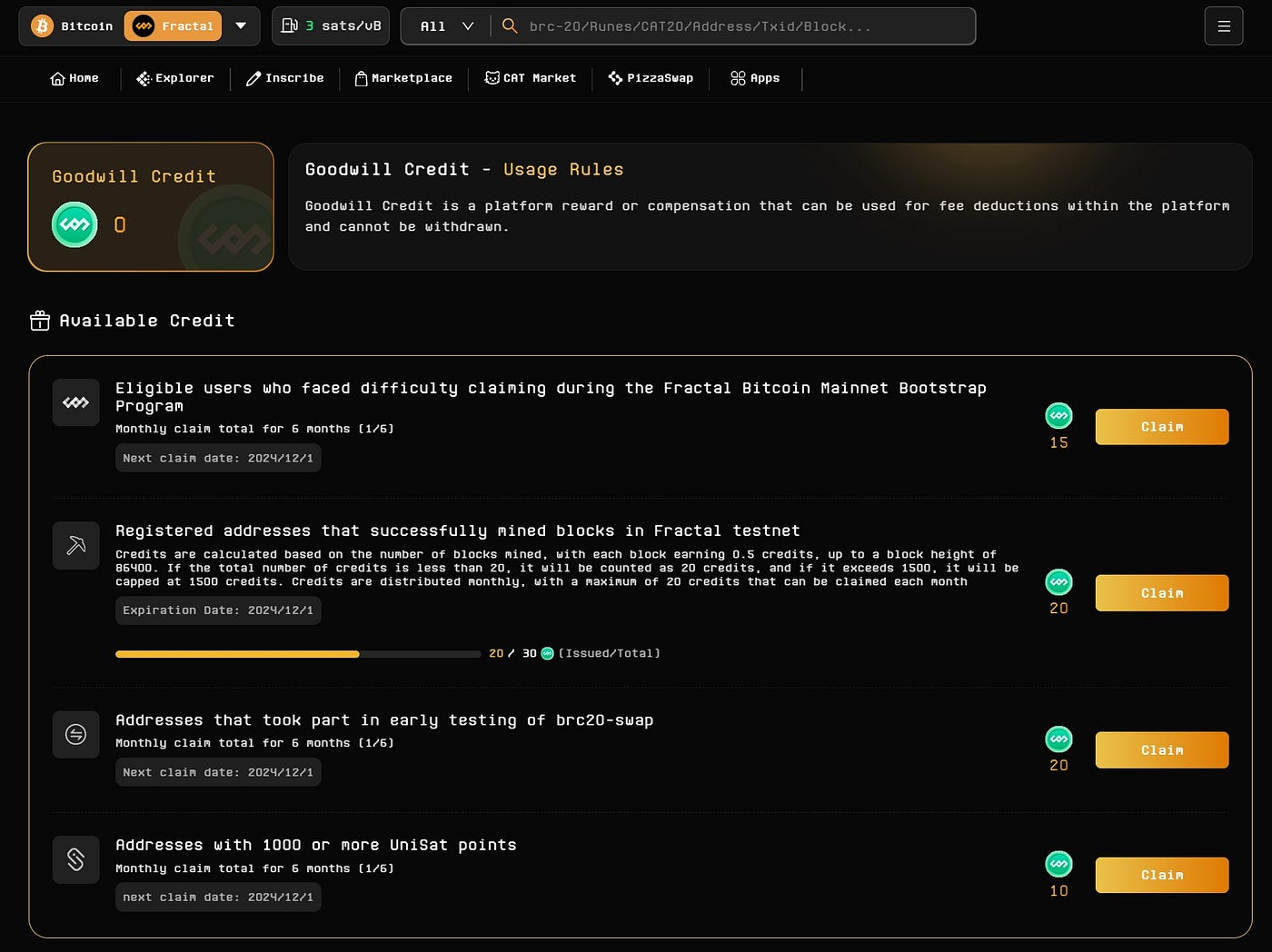Click the coin icon above 15
Image resolution: width=1272 pixels, height=952 pixels.
click(1058, 416)
